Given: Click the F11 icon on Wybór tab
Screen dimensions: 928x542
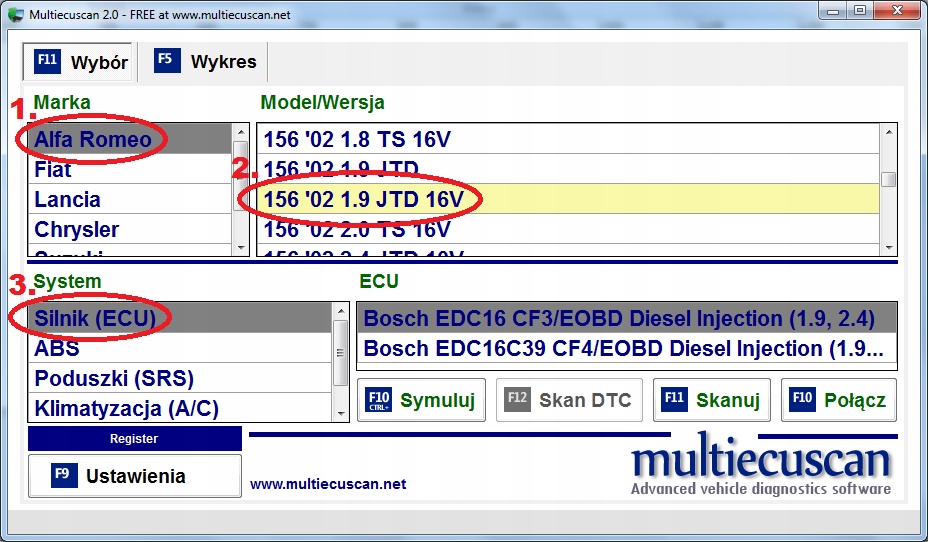Looking at the screenshot, I should click(47, 60).
